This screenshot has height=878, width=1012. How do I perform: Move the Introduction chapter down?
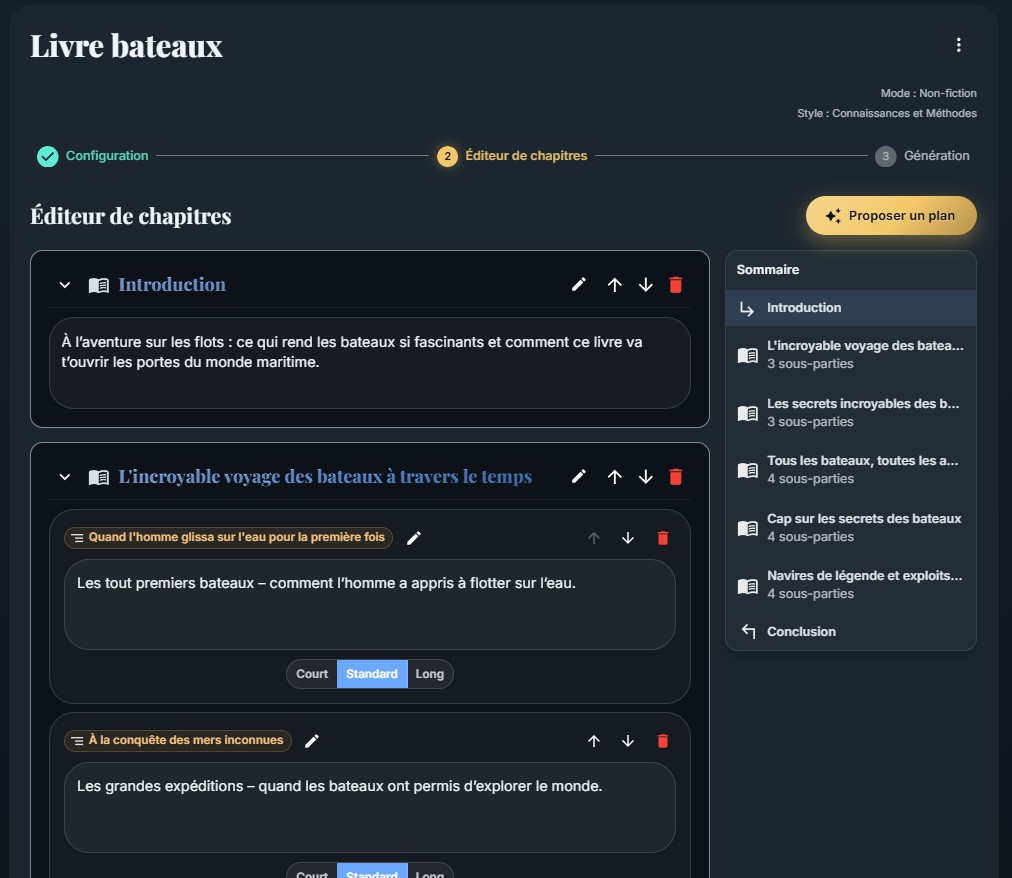pos(645,285)
